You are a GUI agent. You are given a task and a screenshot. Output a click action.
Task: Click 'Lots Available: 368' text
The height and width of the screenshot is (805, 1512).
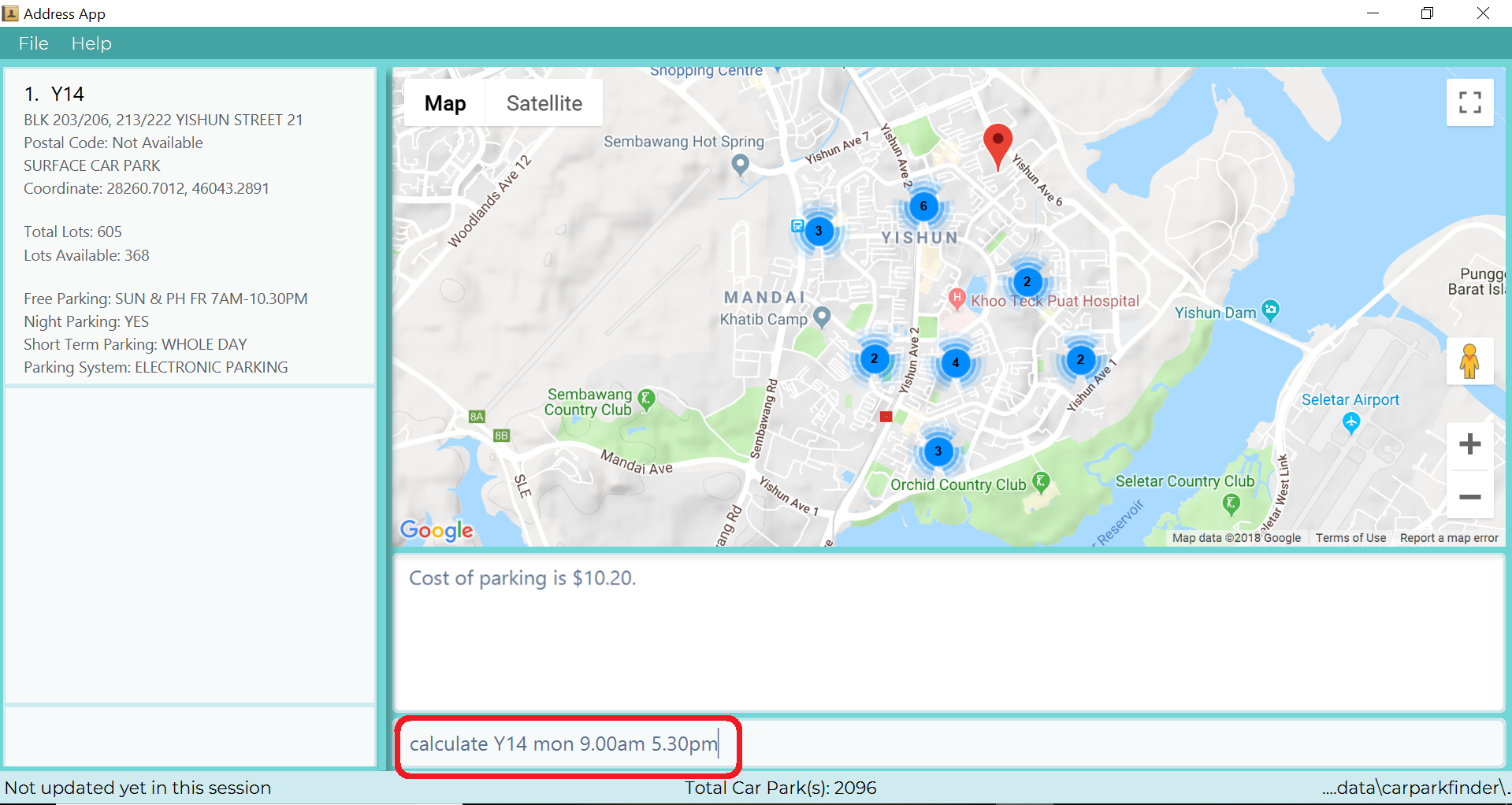[87, 255]
